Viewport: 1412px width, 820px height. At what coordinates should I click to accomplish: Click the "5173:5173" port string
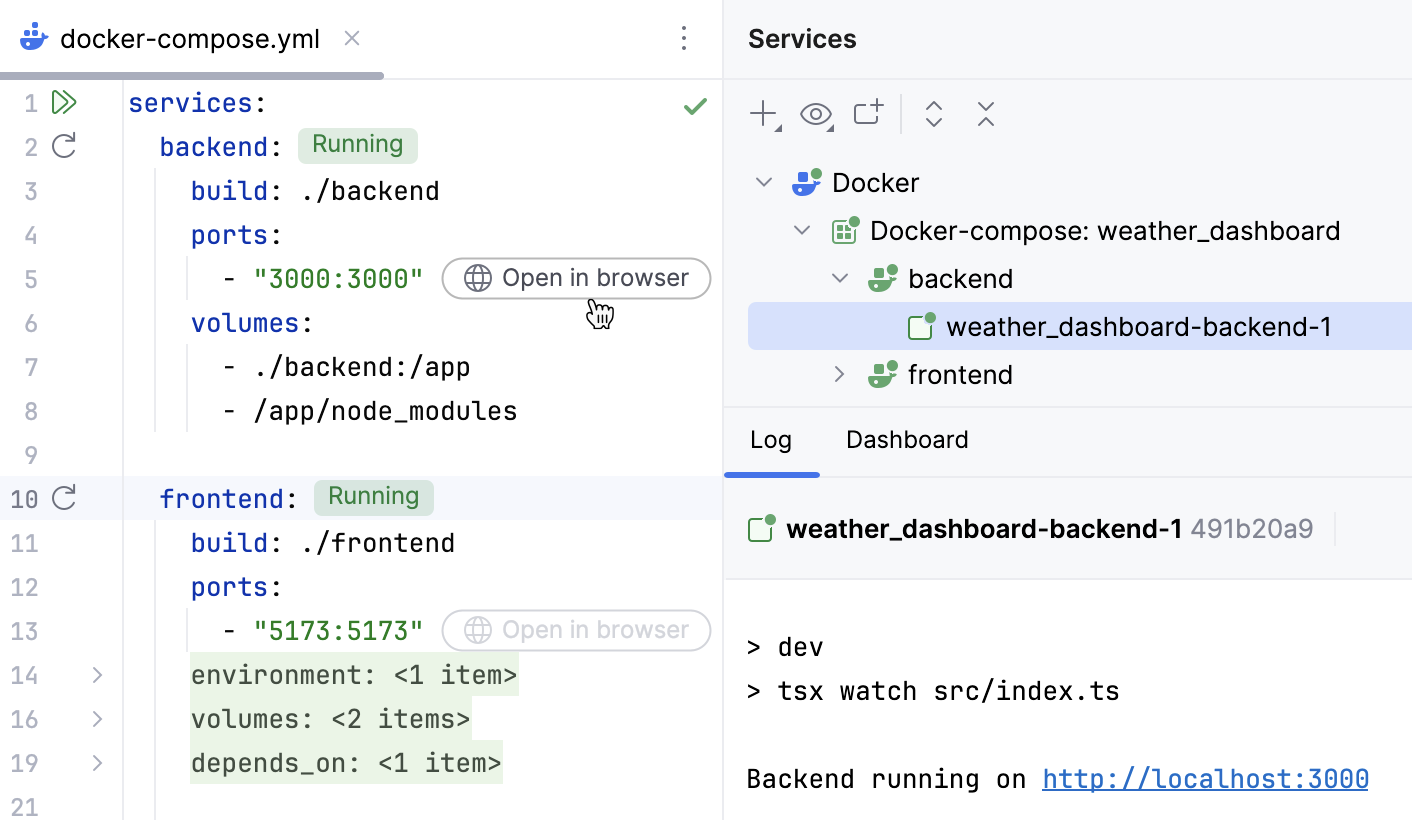point(338,631)
